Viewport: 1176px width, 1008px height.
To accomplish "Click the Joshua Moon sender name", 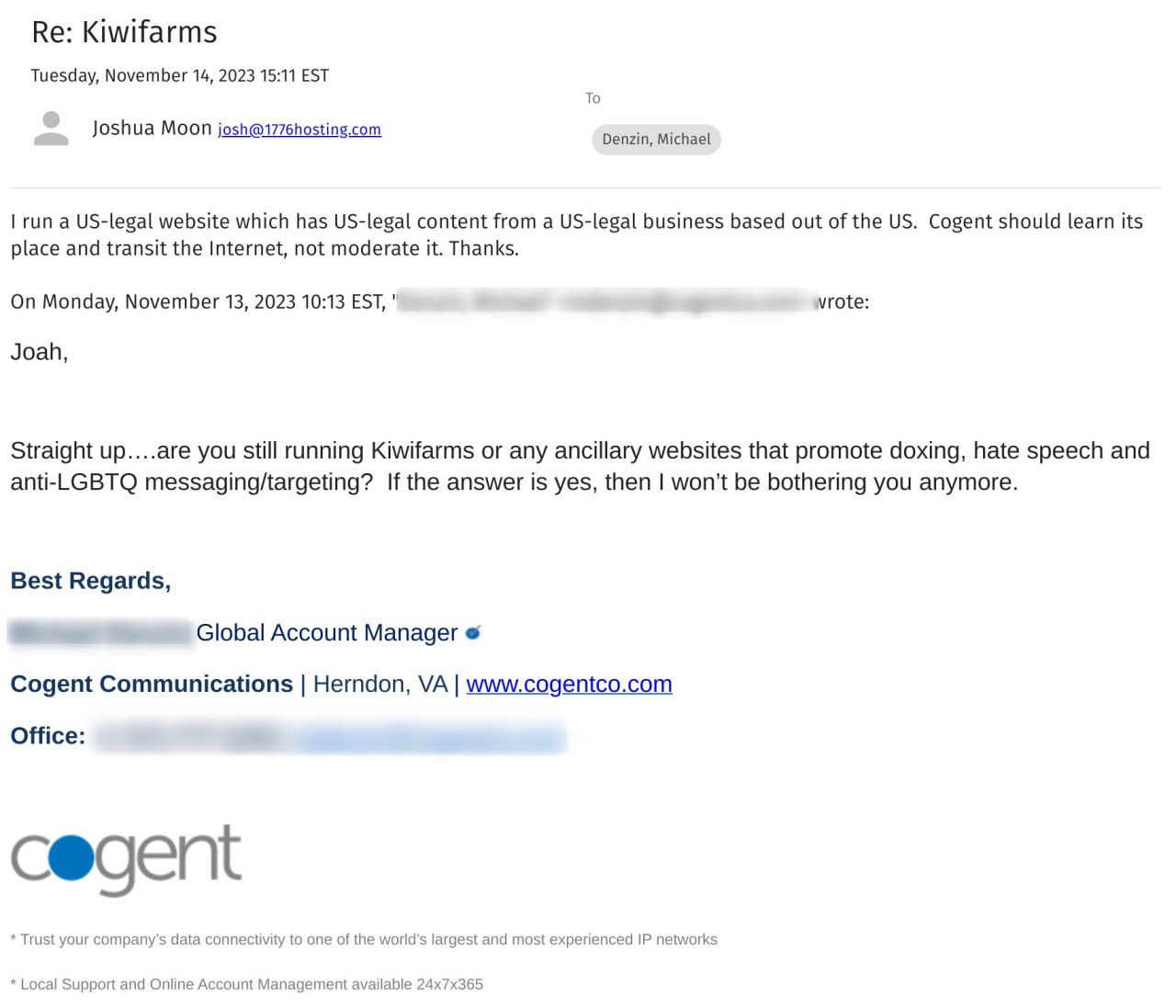I will coord(153,128).
